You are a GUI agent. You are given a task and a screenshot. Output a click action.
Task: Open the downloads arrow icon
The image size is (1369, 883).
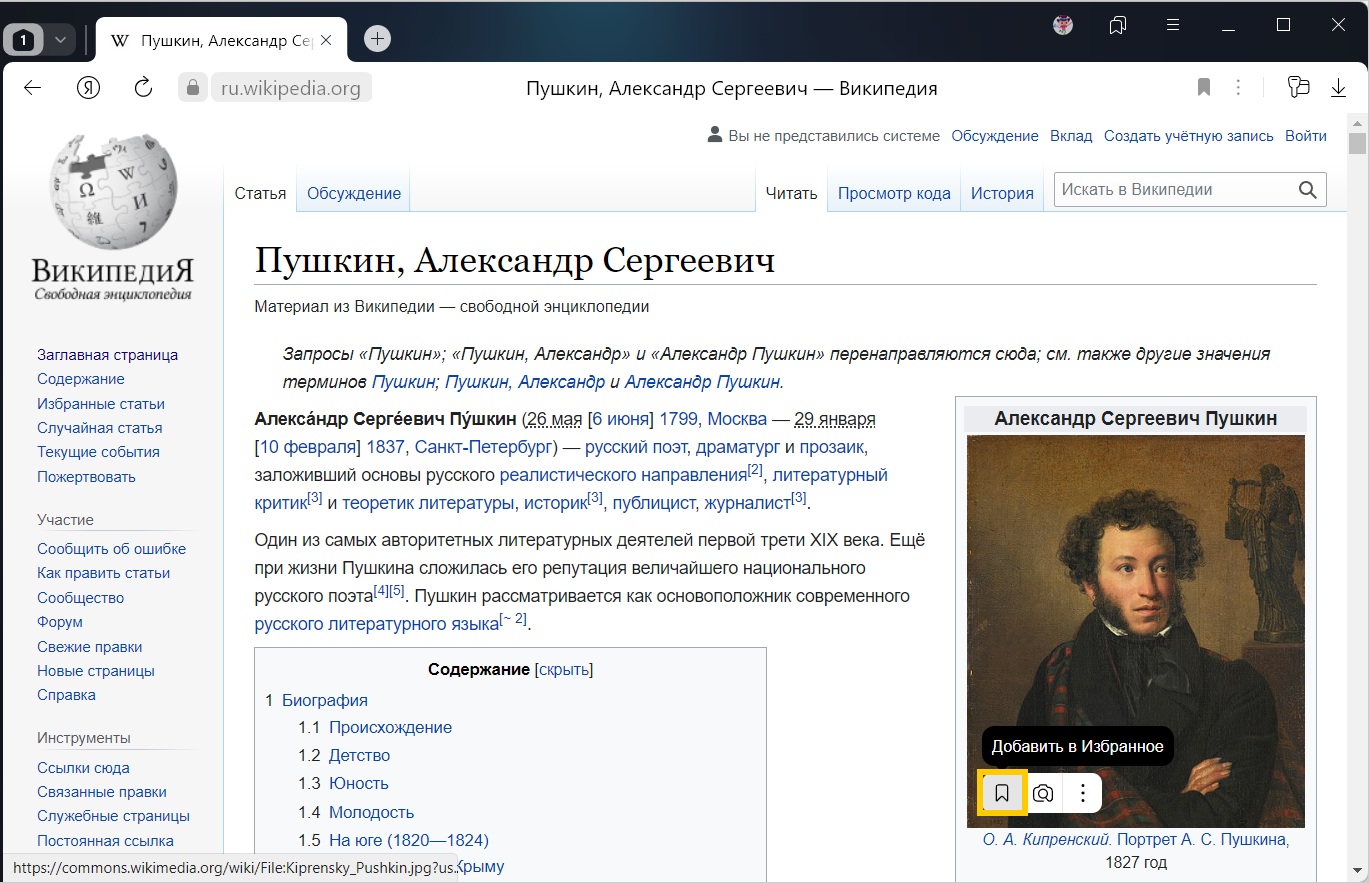(x=1338, y=88)
